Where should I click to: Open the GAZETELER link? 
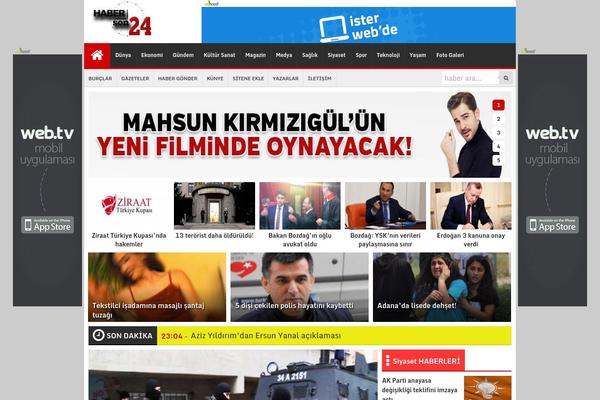click(x=135, y=78)
